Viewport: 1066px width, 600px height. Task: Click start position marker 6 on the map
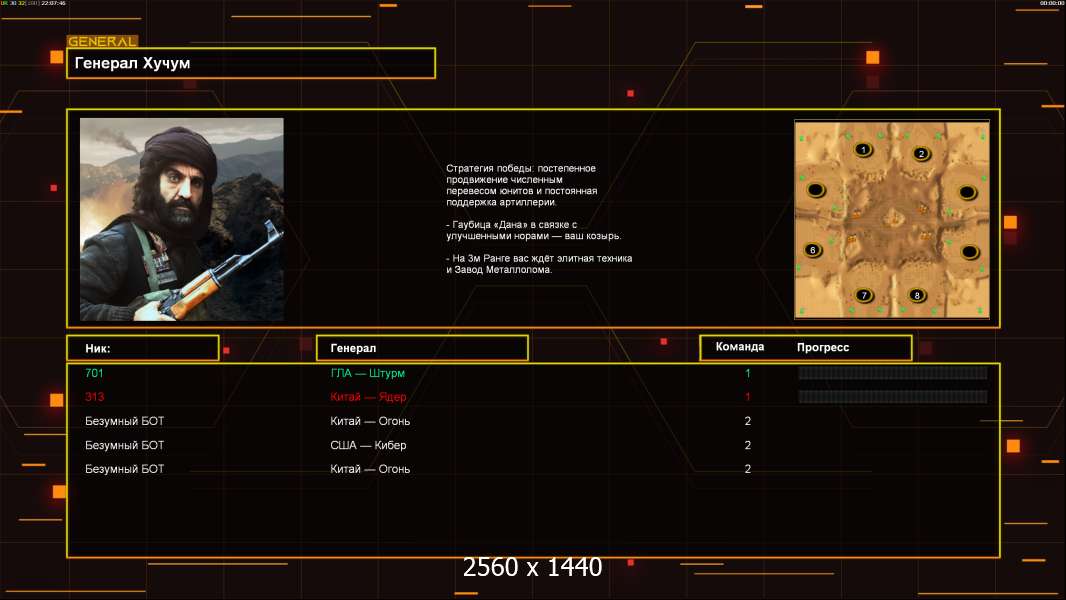pyautogui.click(x=812, y=250)
